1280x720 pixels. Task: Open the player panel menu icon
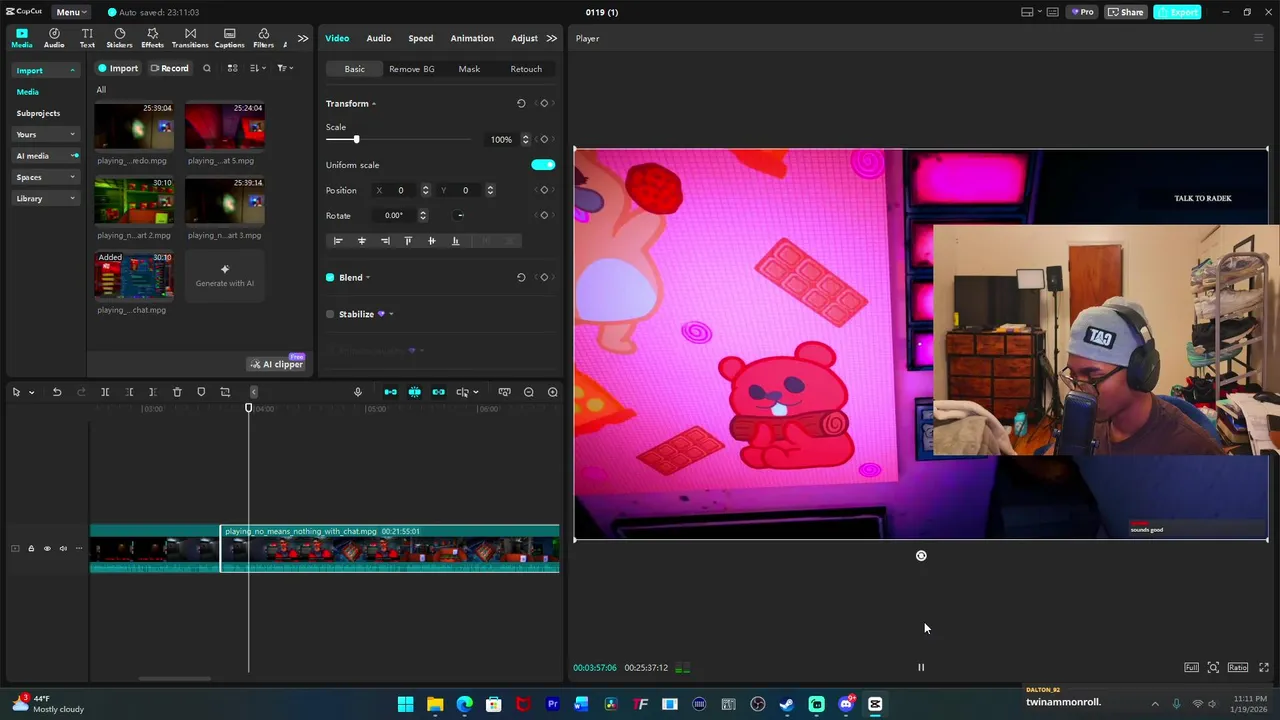[1259, 38]
